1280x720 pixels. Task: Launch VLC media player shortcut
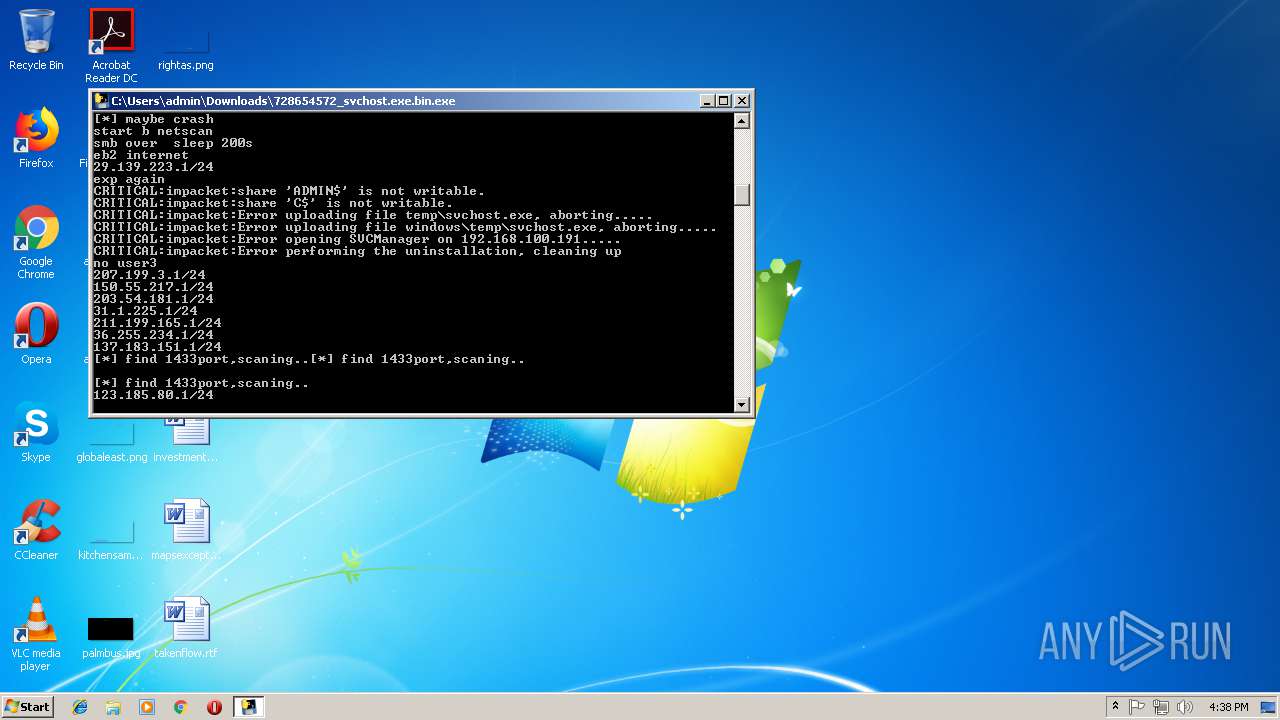click(36, 634)
